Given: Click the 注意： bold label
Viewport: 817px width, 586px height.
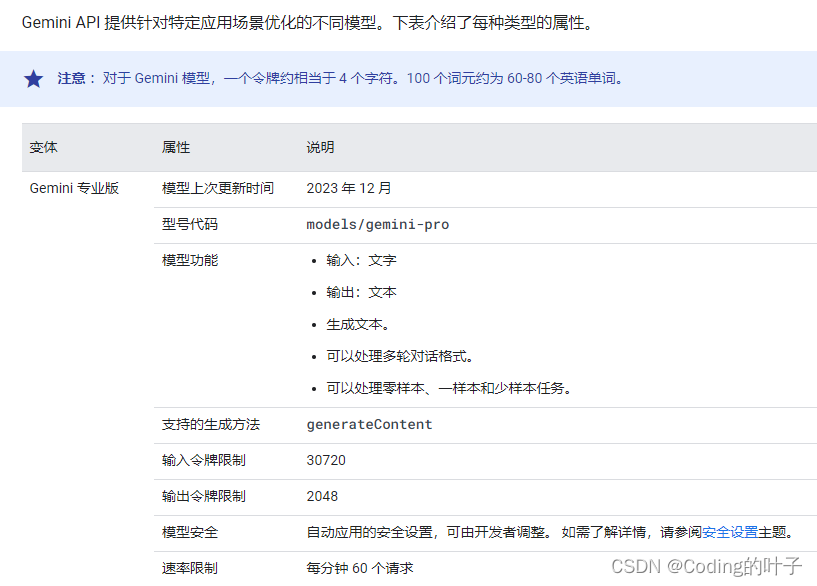Looking at the screenshot, I should (x=76, y=79).
